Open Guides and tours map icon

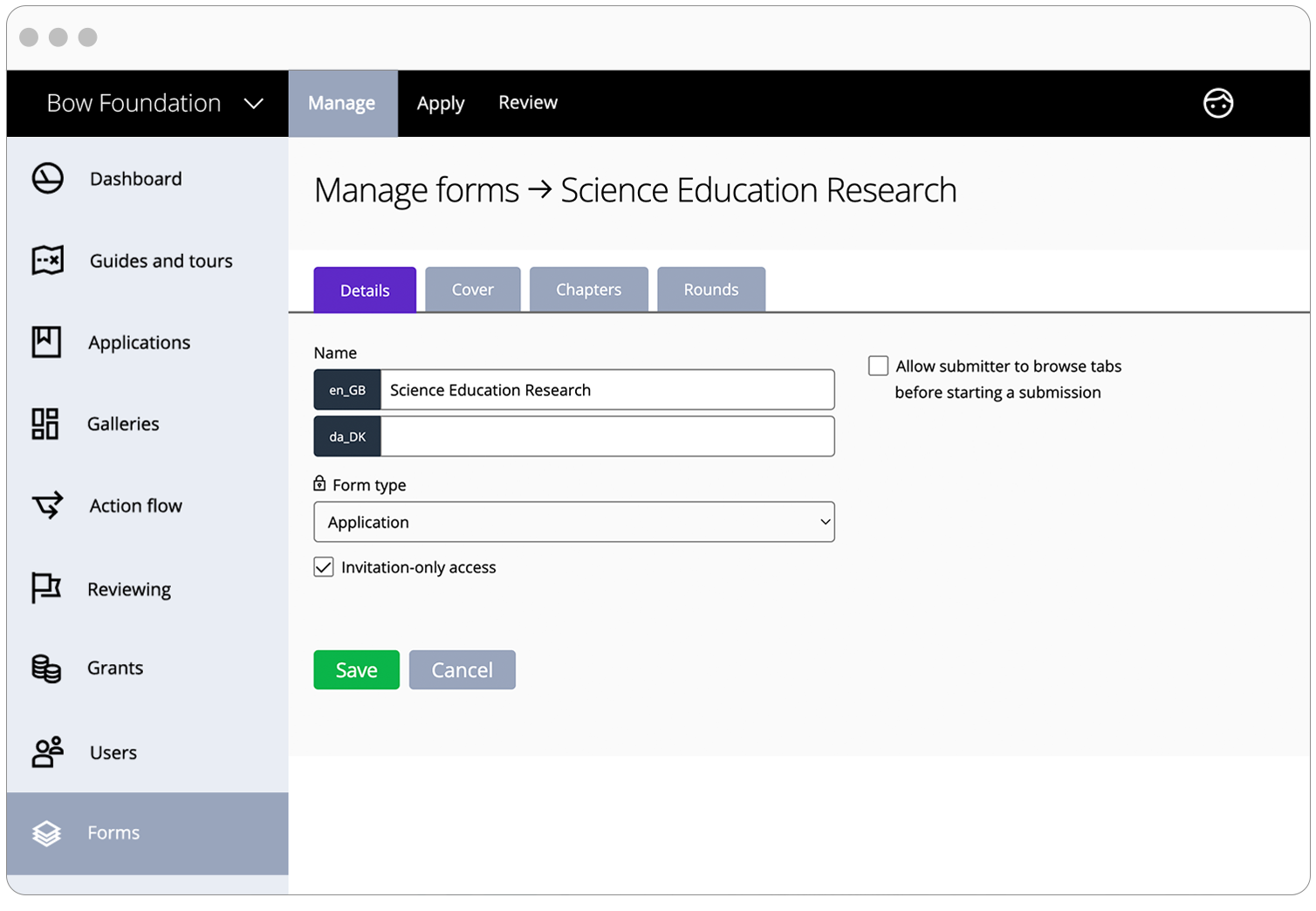[x=48, y=260]
